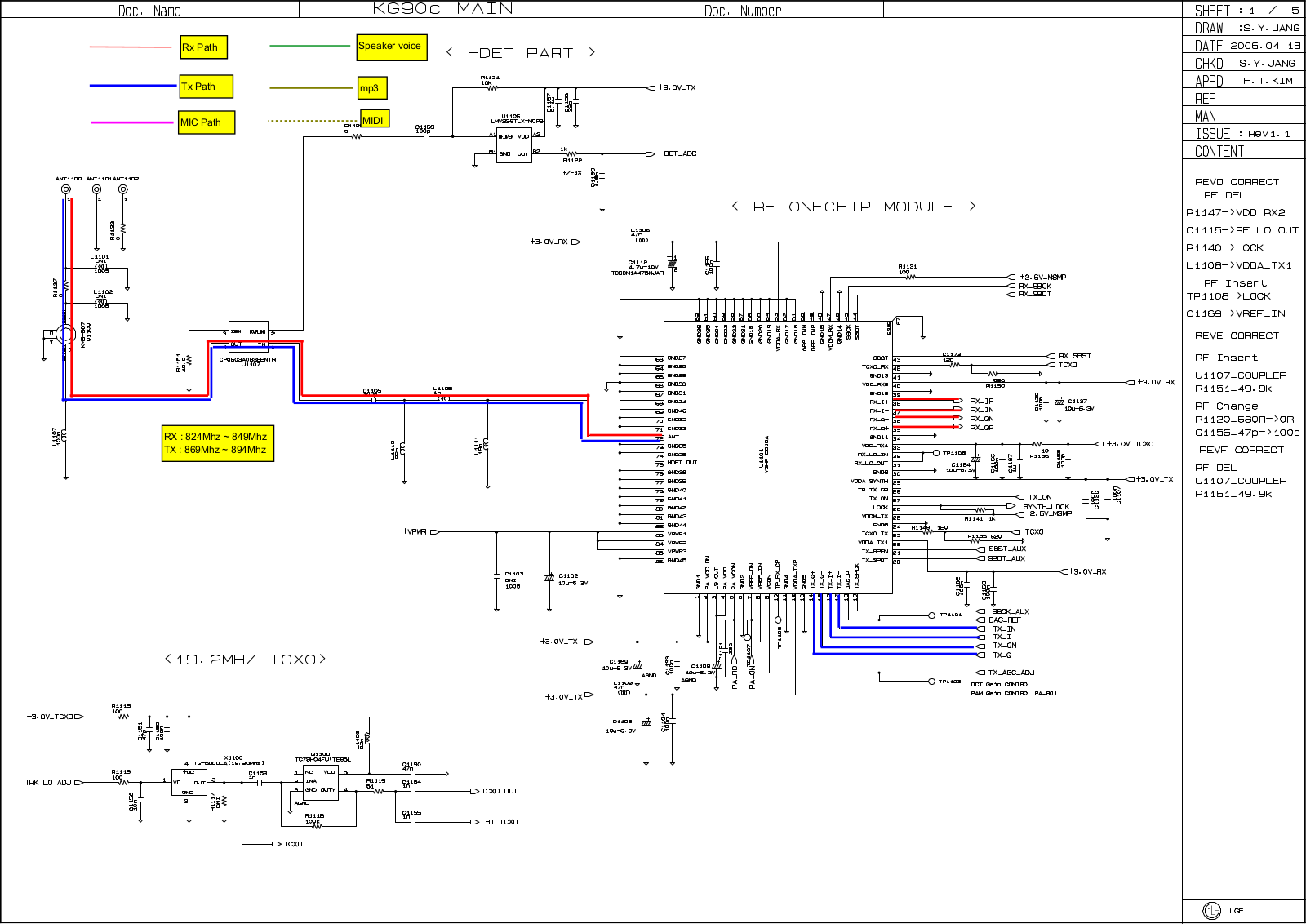
Task: Click the KG90c MAIN title text
Action: 443,9
